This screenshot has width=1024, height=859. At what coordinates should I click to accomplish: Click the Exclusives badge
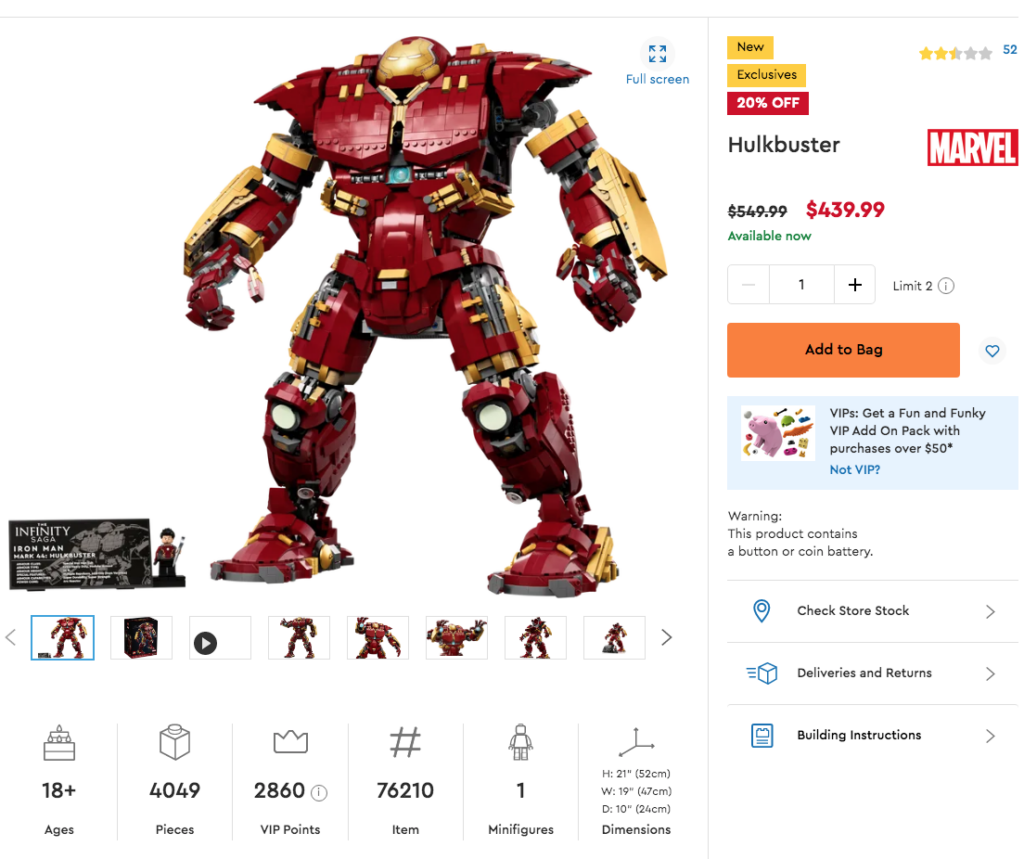[x=766, y=74]
